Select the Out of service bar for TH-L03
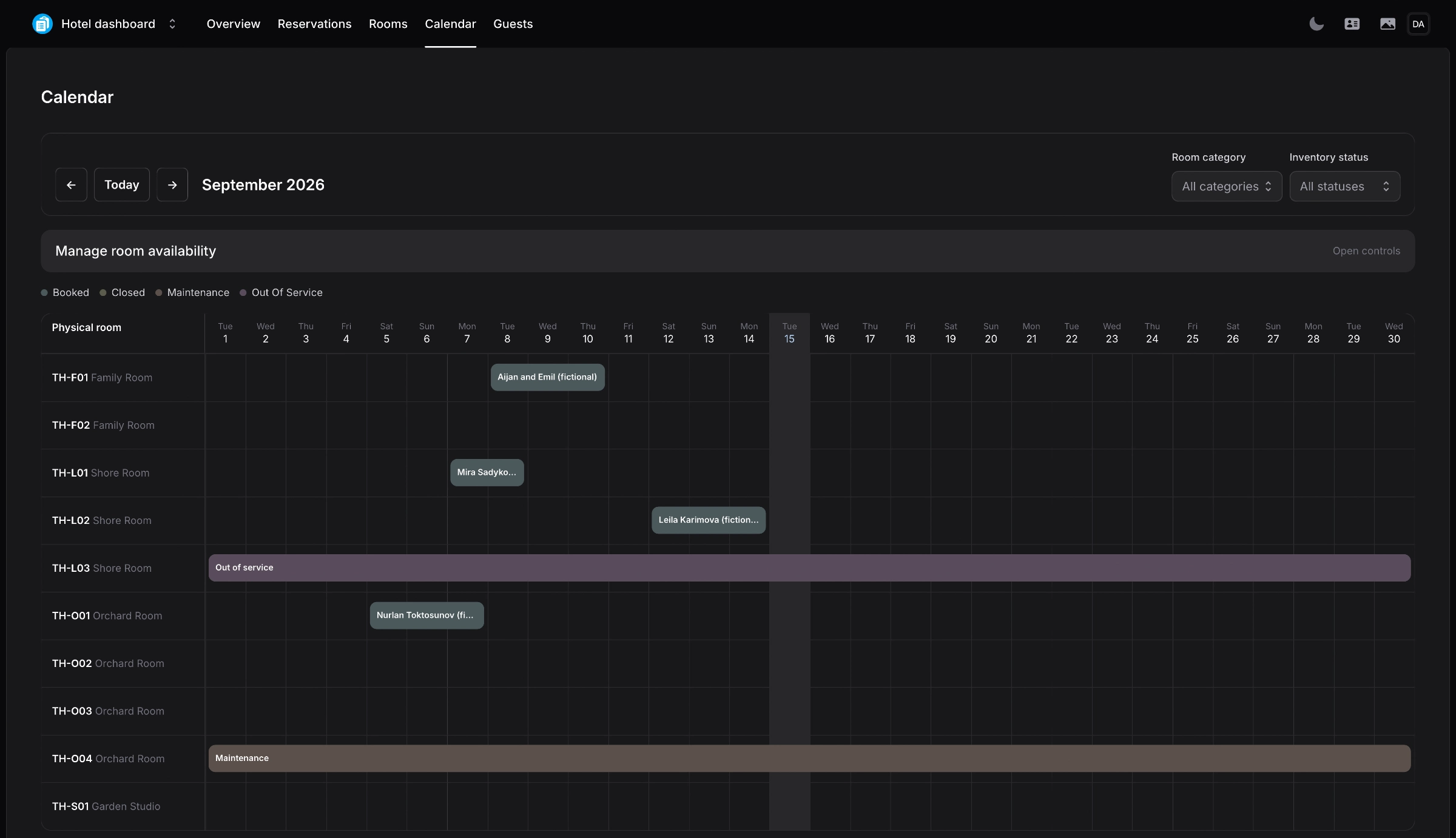Viewport: 1456px width, 838px height. [x=809, y=568]
